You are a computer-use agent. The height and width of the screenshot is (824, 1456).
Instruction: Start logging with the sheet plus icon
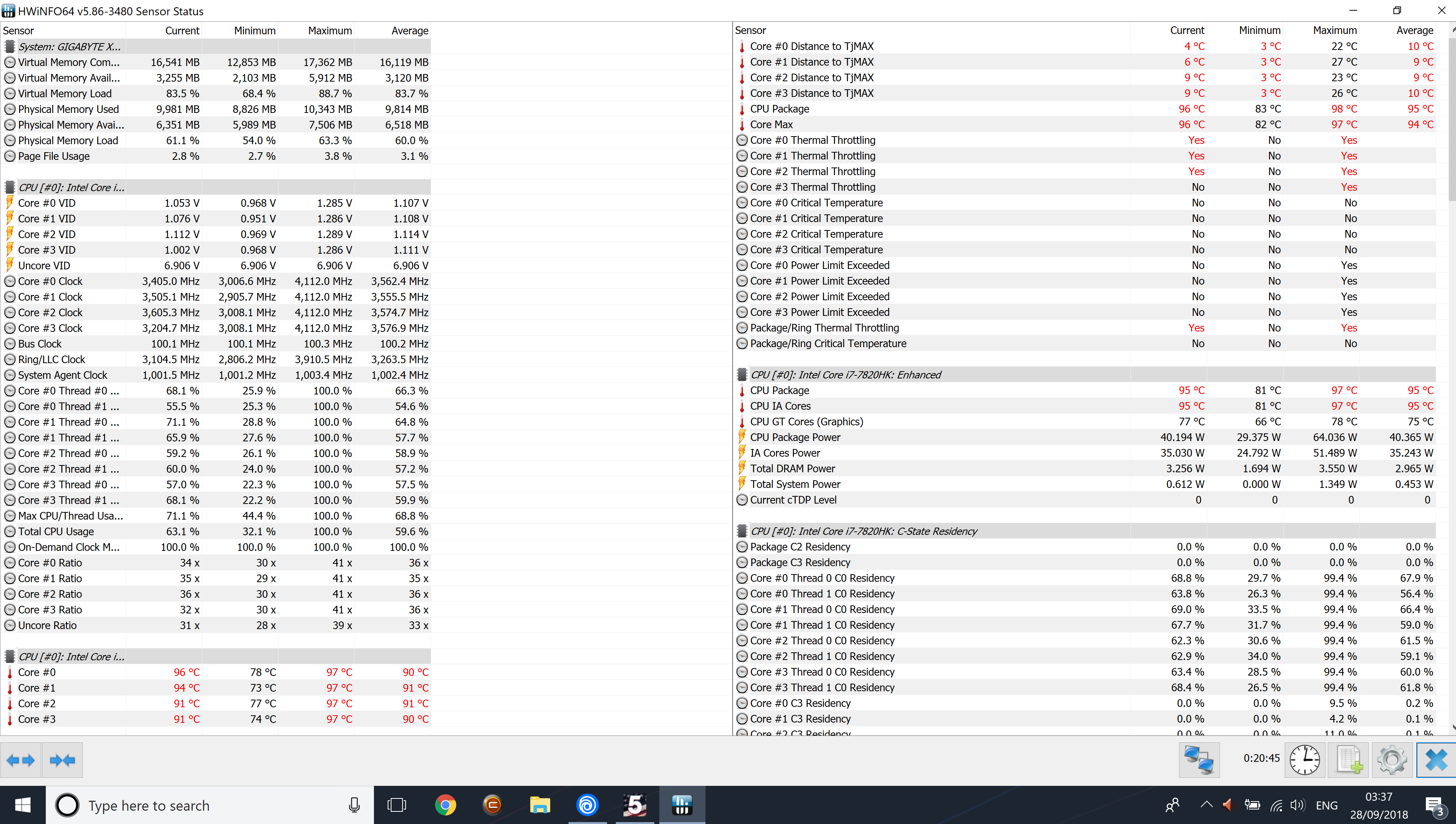1349,760
